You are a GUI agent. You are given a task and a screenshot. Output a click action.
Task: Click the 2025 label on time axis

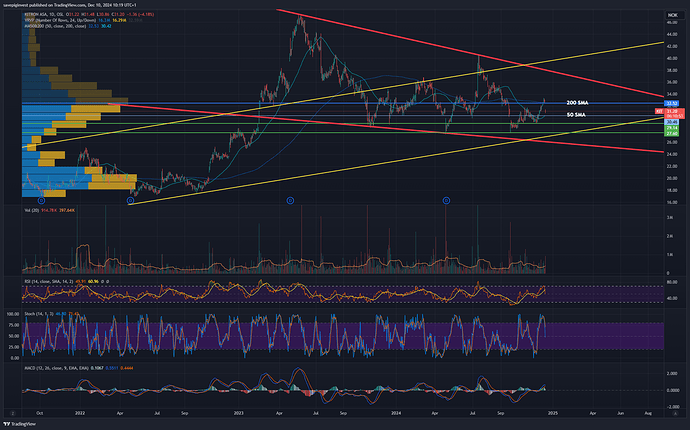[553, 413]
